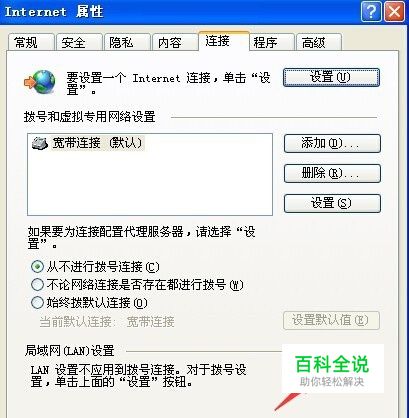Close the Internet 属性 dialog

(x=394, y=12)
